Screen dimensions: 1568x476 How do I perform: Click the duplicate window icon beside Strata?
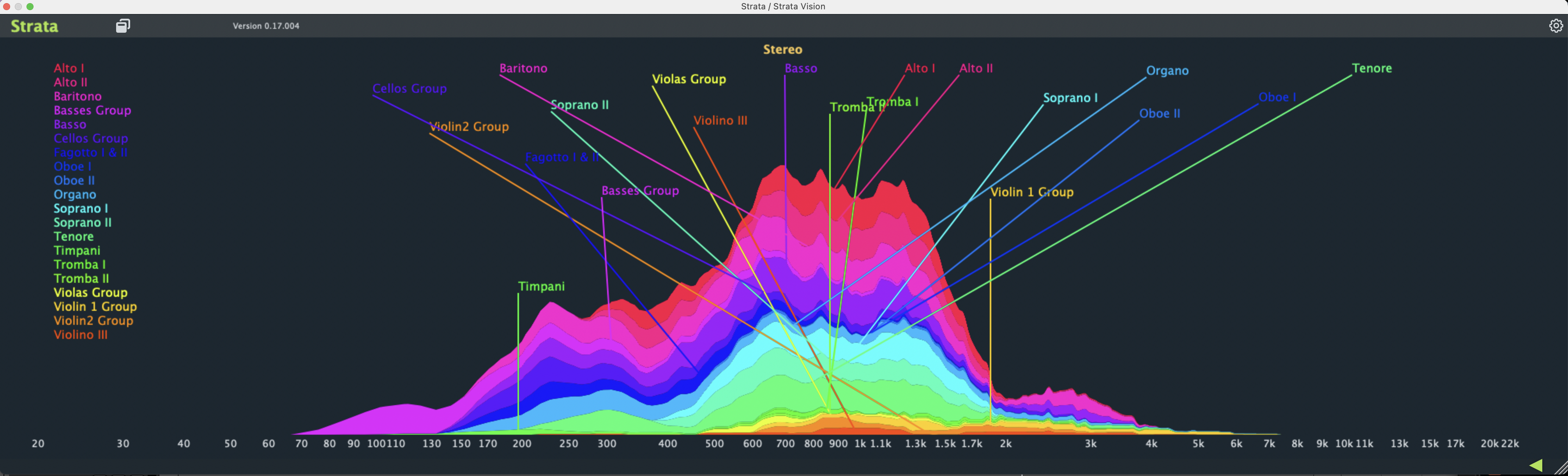coord(123,26)
